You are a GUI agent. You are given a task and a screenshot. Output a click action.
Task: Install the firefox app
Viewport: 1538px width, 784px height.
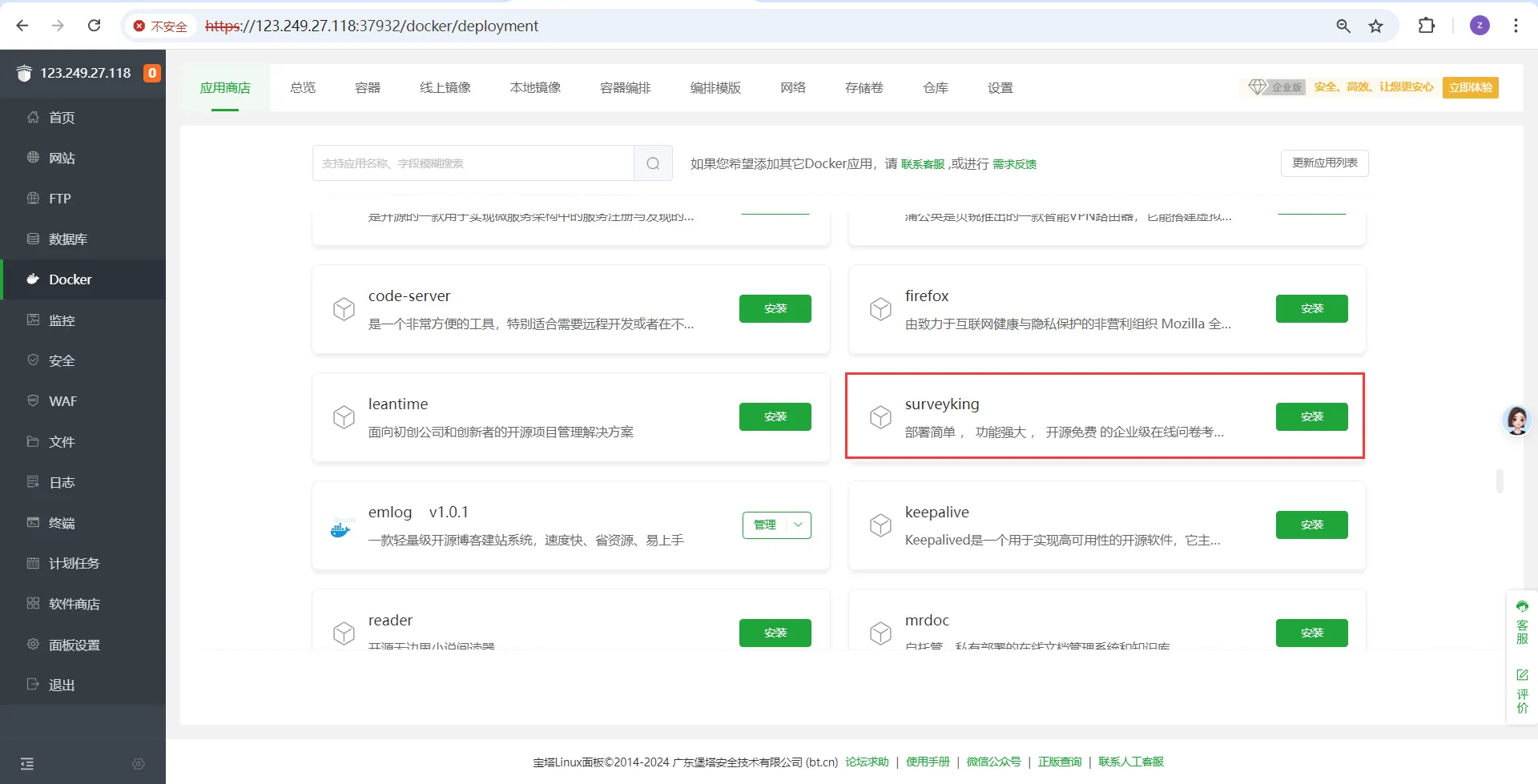(x=1312, y=309)
